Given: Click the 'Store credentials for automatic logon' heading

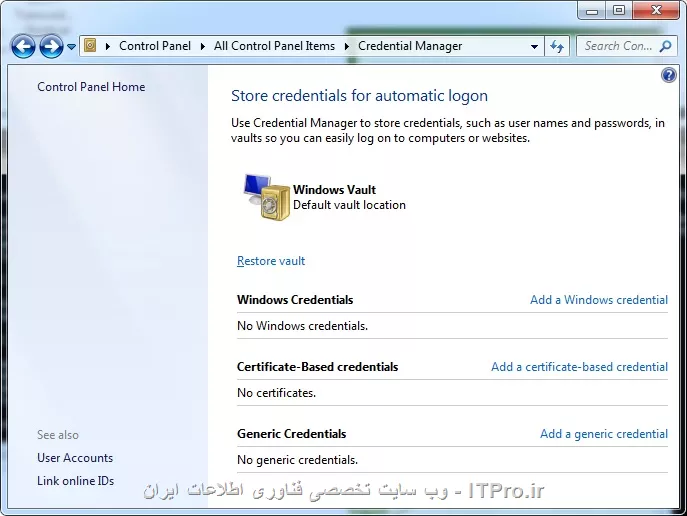Looking at the screenshot, I should coord(359,95).
